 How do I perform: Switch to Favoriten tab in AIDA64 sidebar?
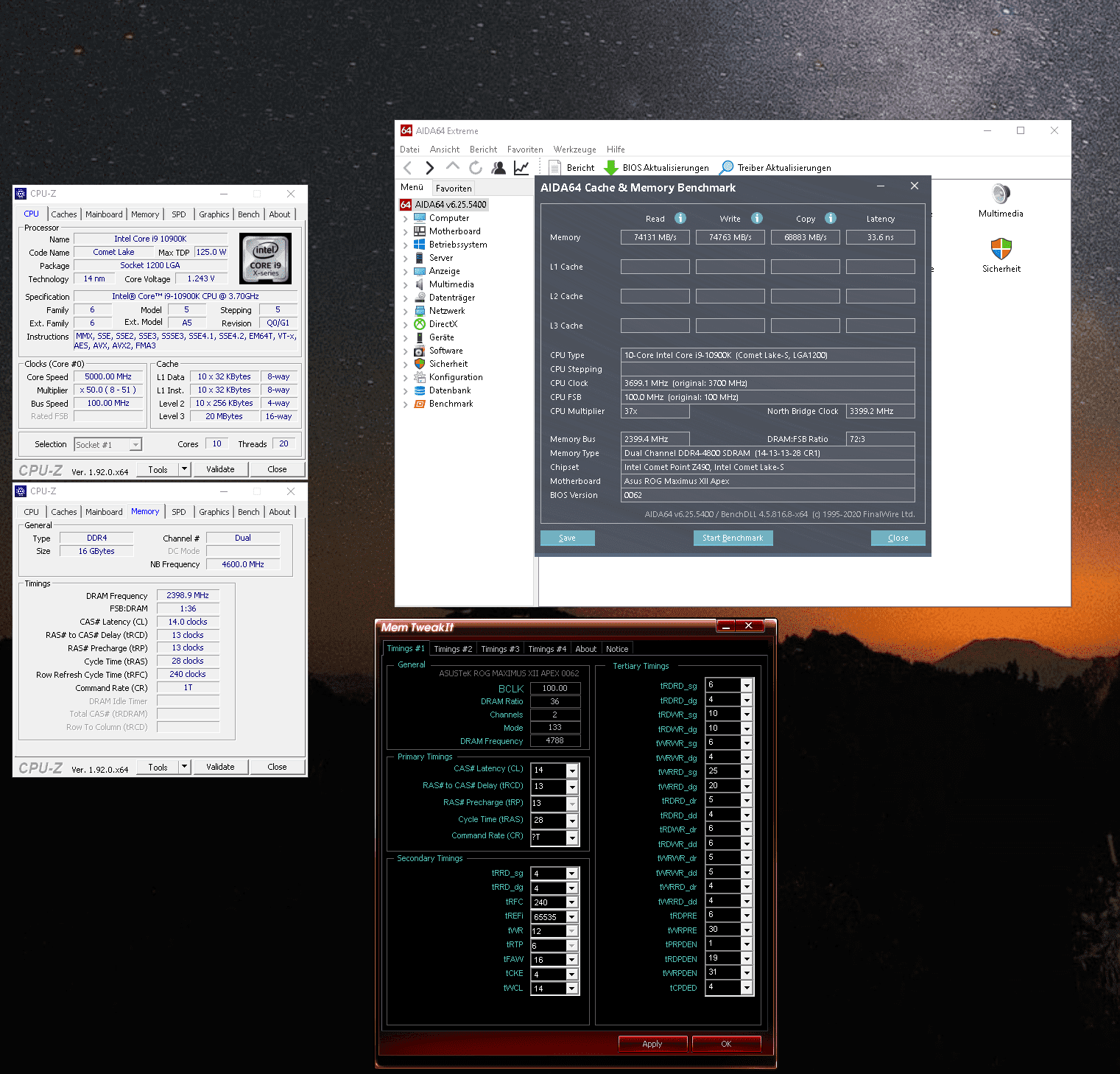pos(454,189)
